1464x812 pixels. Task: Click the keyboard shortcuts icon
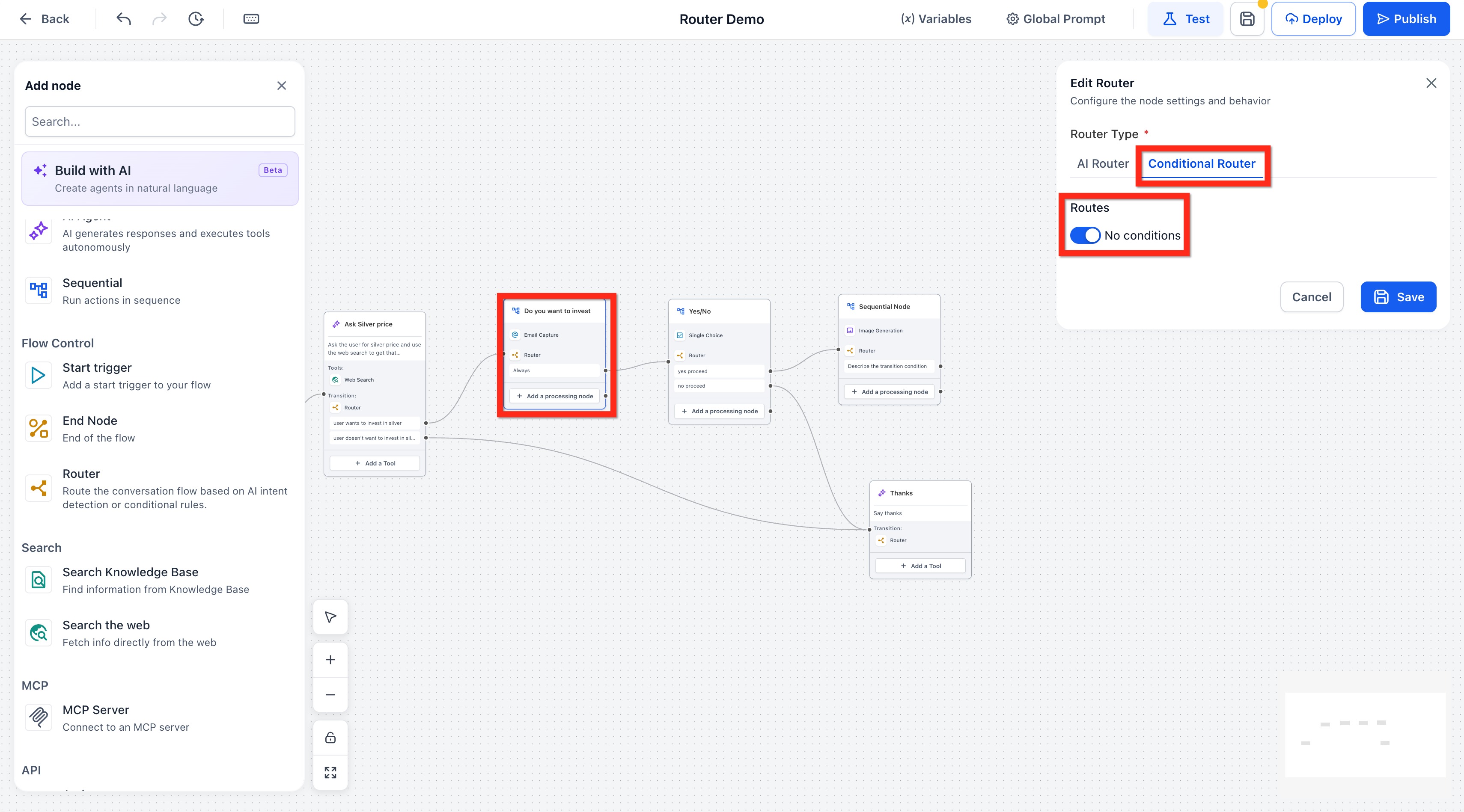(x=250, y=19)
